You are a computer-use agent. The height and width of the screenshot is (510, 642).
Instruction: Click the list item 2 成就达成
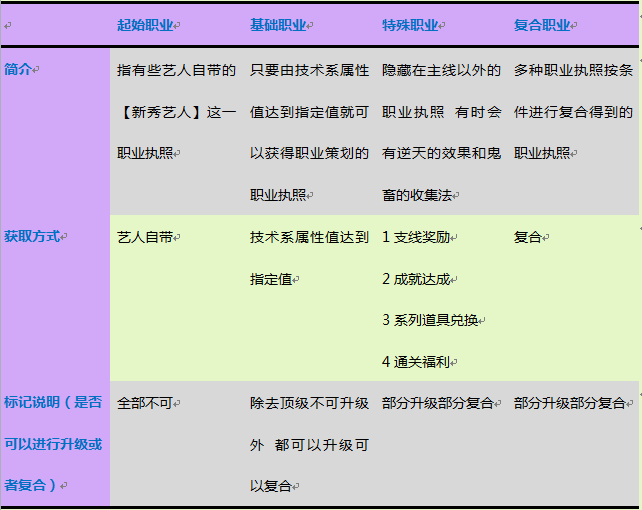click(416, 279)
